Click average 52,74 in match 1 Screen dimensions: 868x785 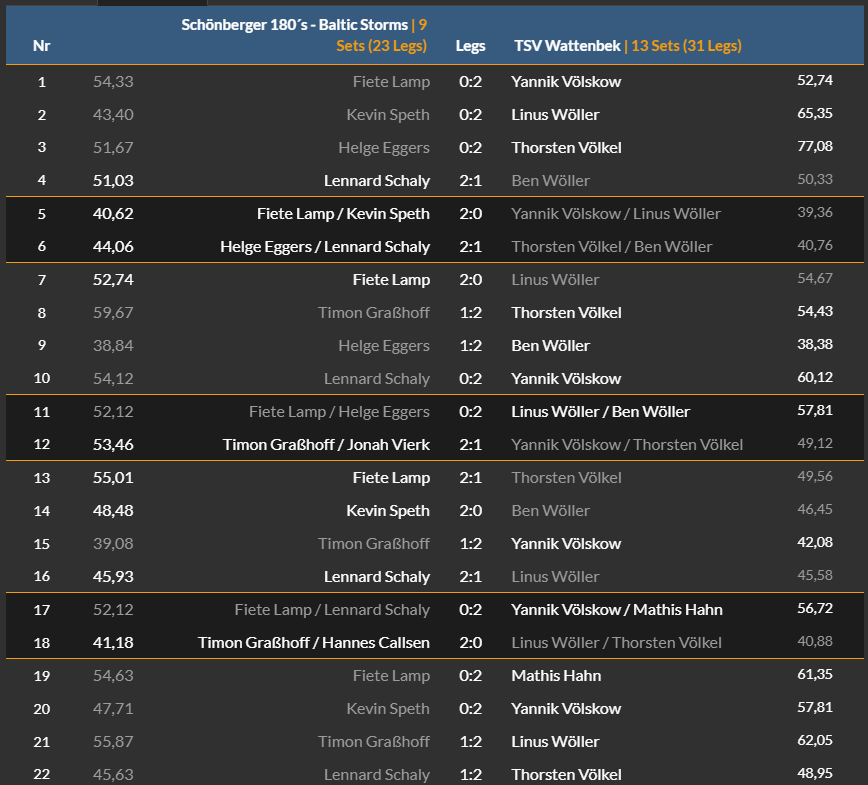pyautogui.click(x=815, y=80)
